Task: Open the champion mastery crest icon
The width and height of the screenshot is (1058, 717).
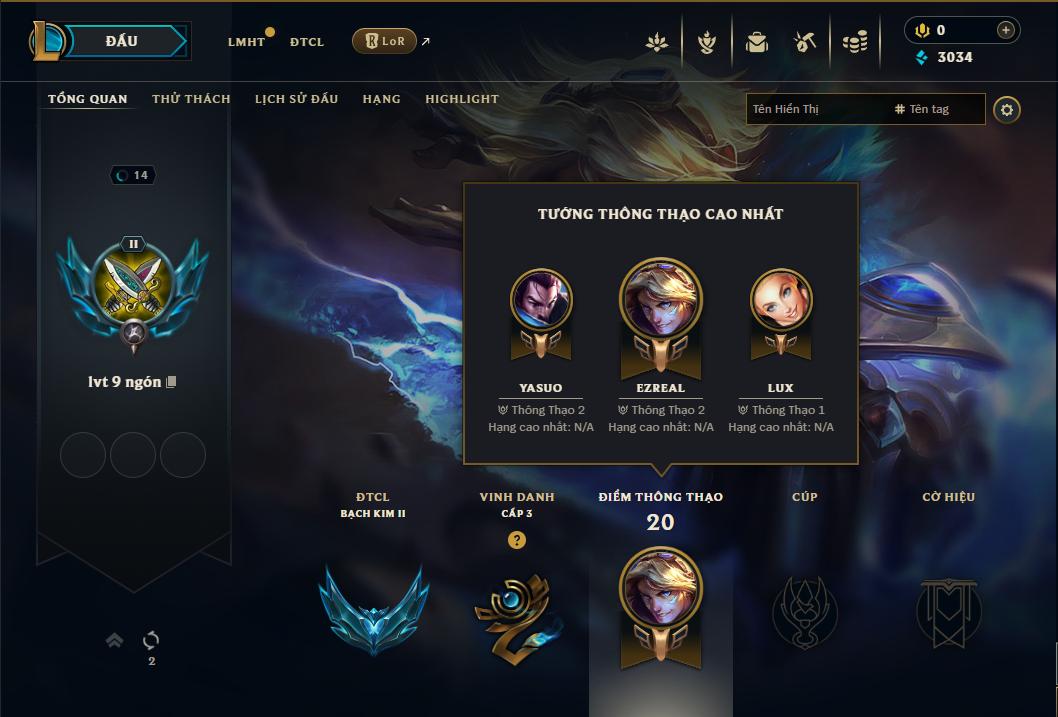Action: (x=706, y=43)
